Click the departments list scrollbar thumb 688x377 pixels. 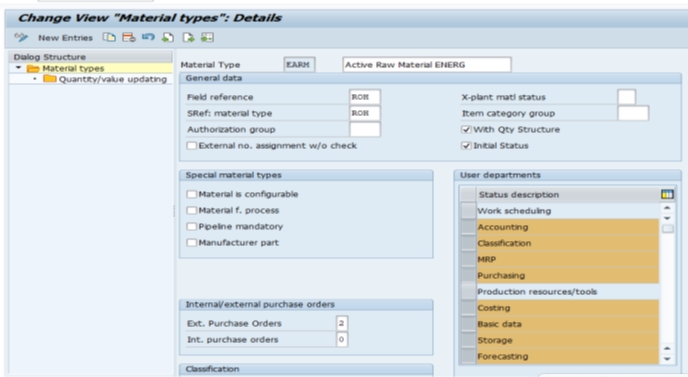(667, 229)
